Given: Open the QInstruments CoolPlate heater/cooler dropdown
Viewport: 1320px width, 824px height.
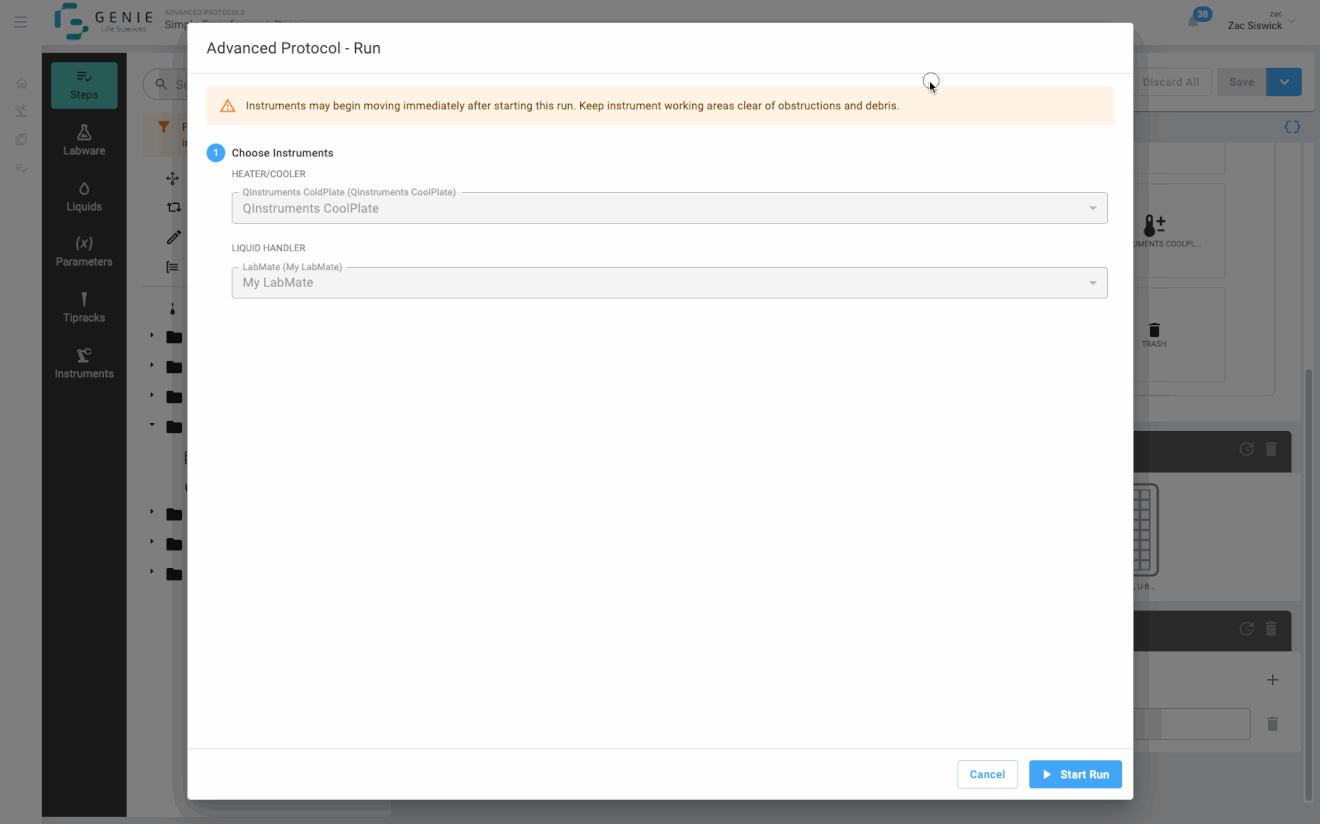Looking at the screenshot, I should [669, 208].
